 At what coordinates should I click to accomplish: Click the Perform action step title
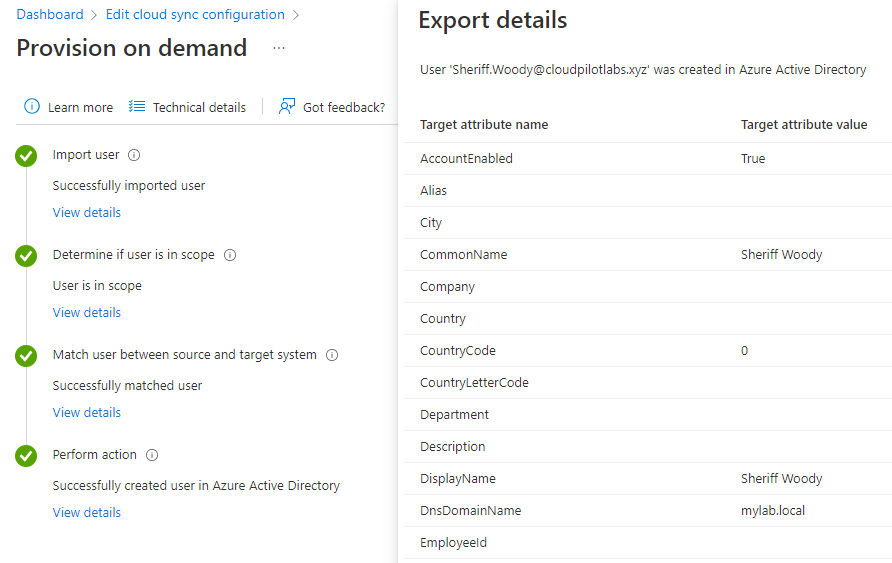click(94, 455)
